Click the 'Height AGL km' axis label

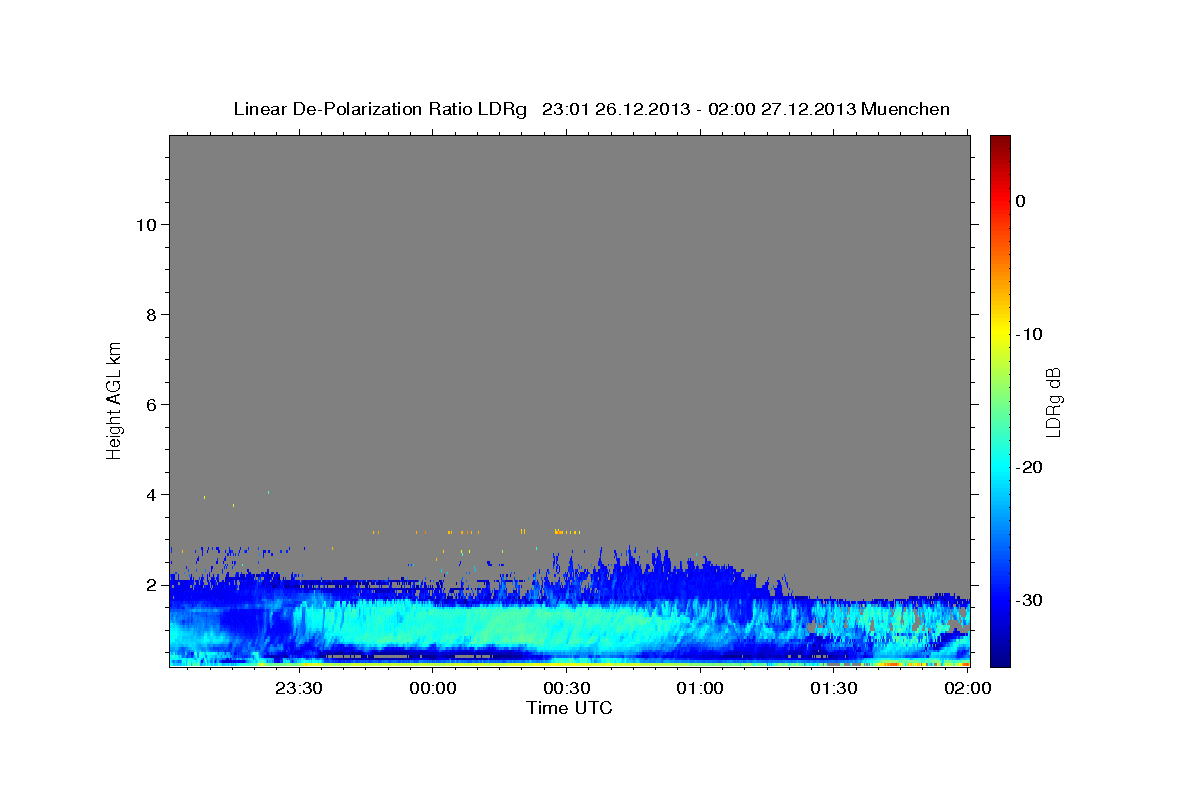coord(114,400)
